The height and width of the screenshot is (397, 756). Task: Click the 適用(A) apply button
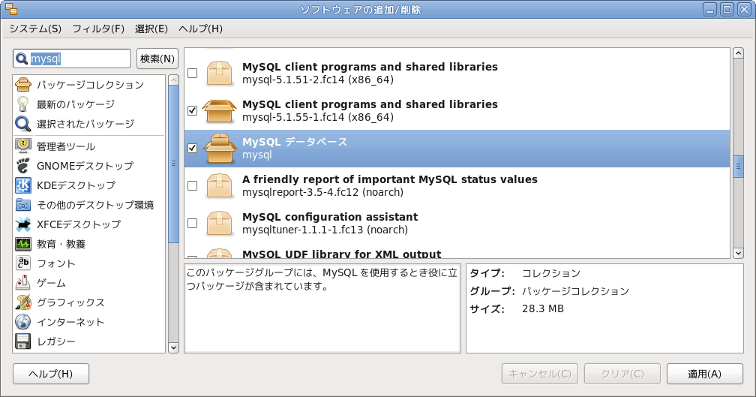click(704, 374)
